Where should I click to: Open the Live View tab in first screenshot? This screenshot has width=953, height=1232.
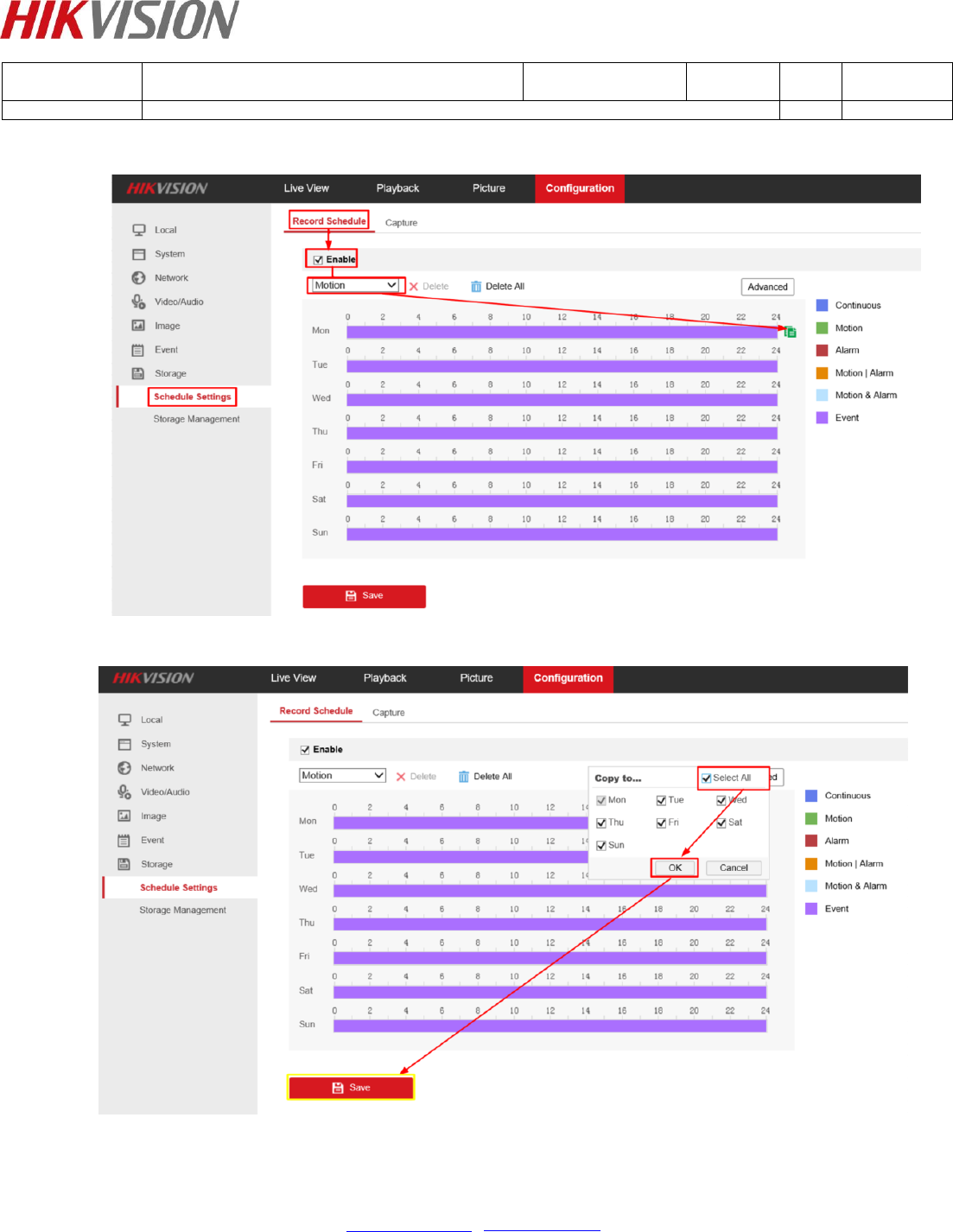point(307,188)
